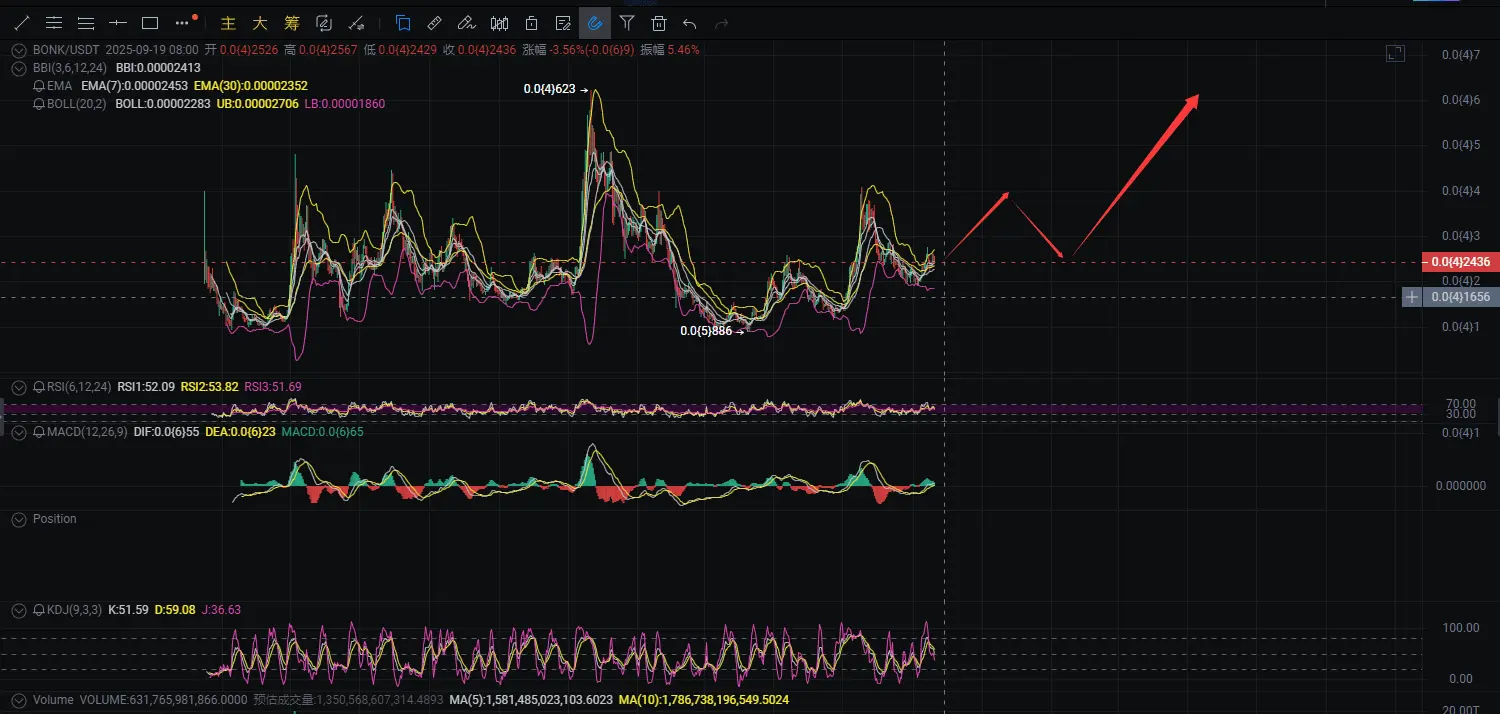Toggle the 主 indicator button
1500x714 pixels.
[x=229, y=22]
